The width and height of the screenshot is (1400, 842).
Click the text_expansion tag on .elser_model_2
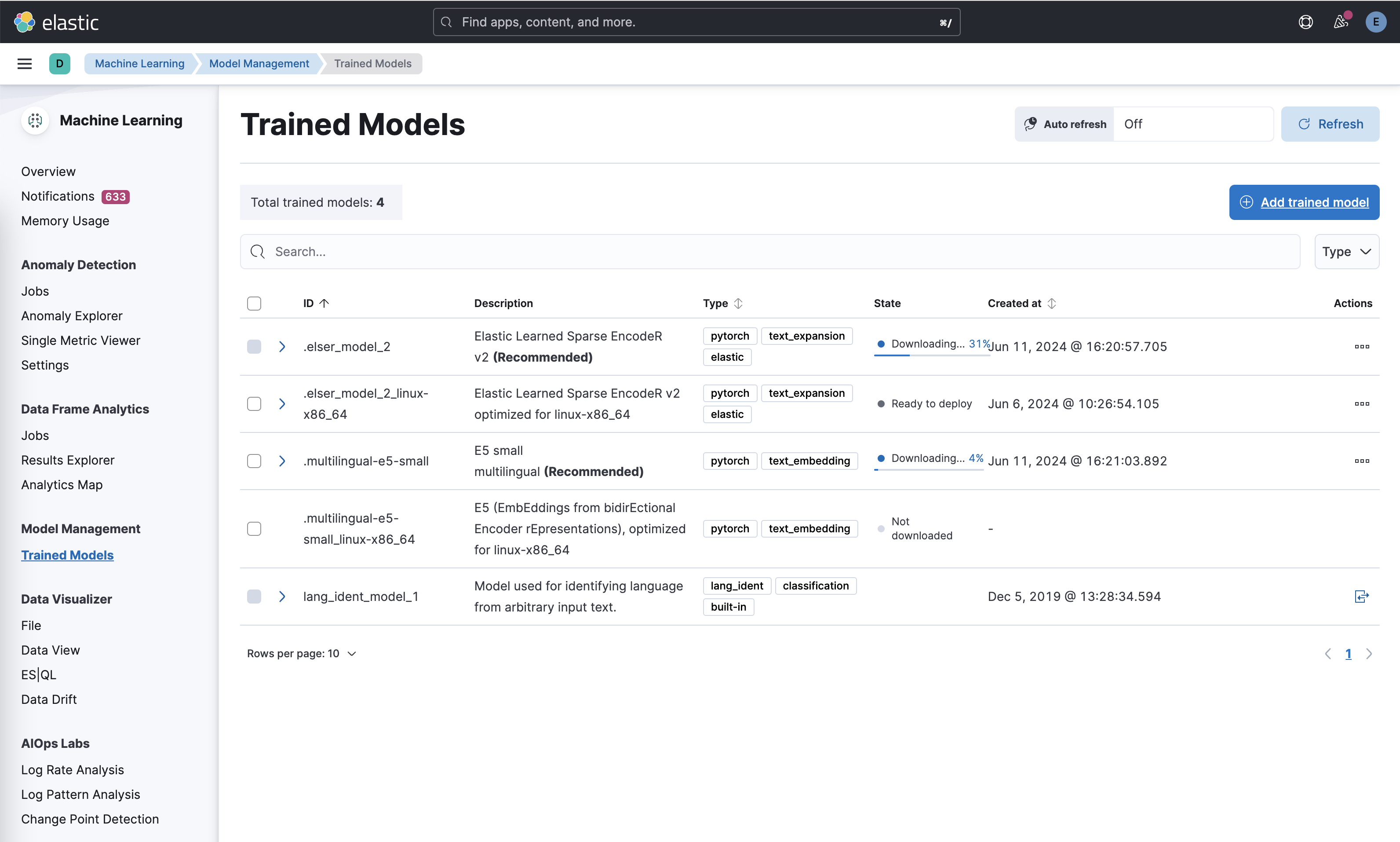pyautogui.click(x=806, y=336)
